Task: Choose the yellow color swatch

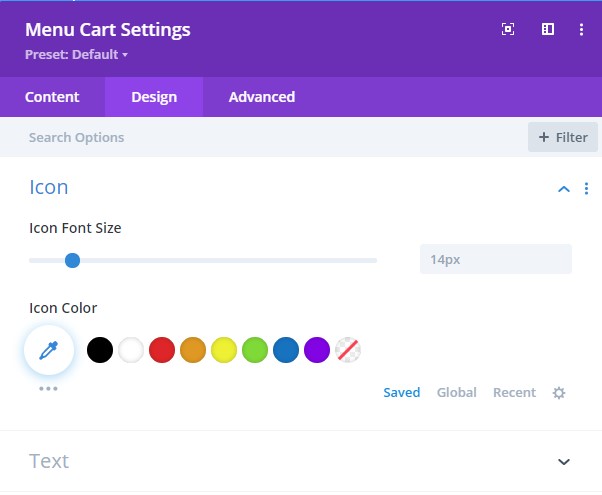Action: [x=224, y=350]
